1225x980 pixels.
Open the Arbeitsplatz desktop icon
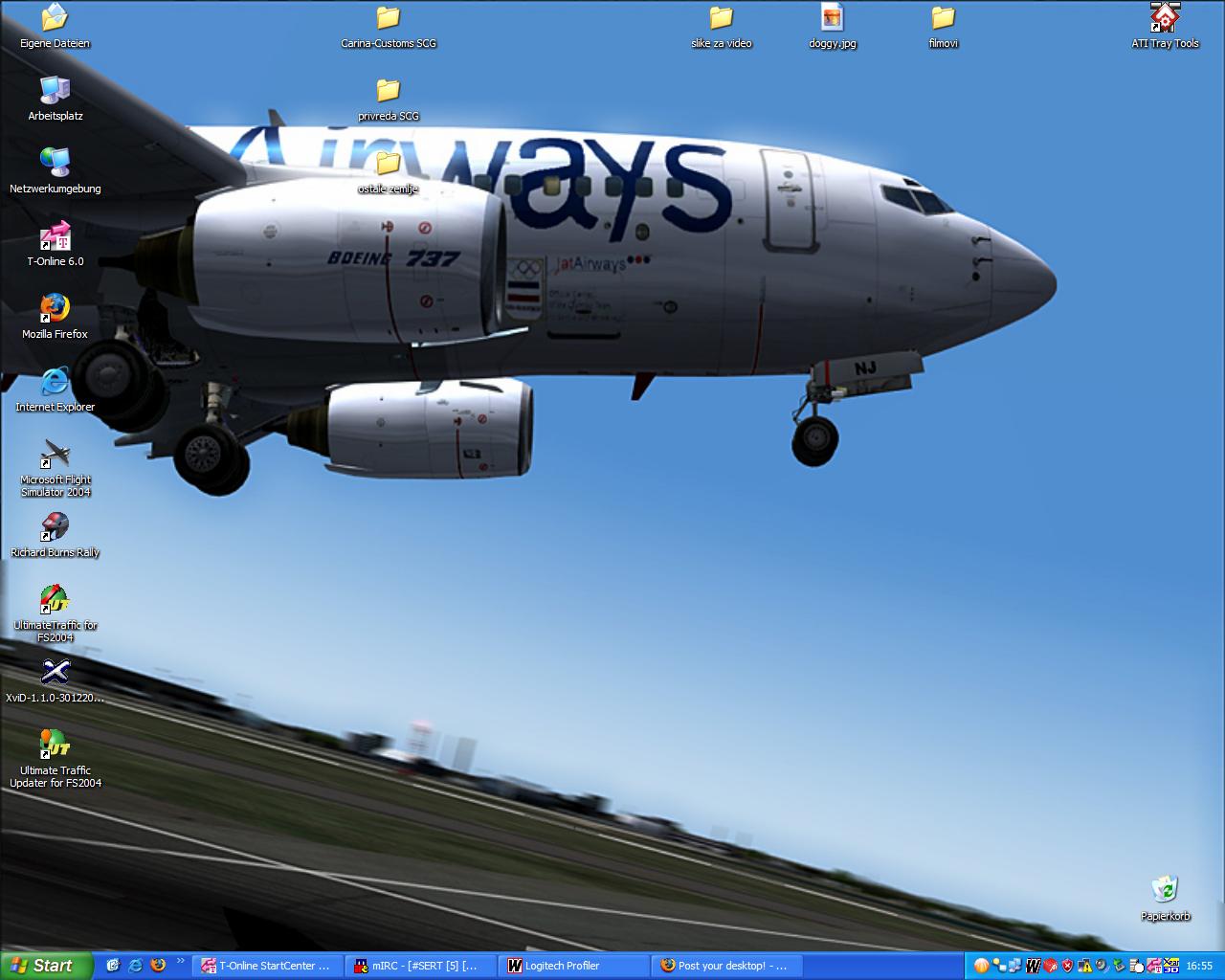coord(56,99)
